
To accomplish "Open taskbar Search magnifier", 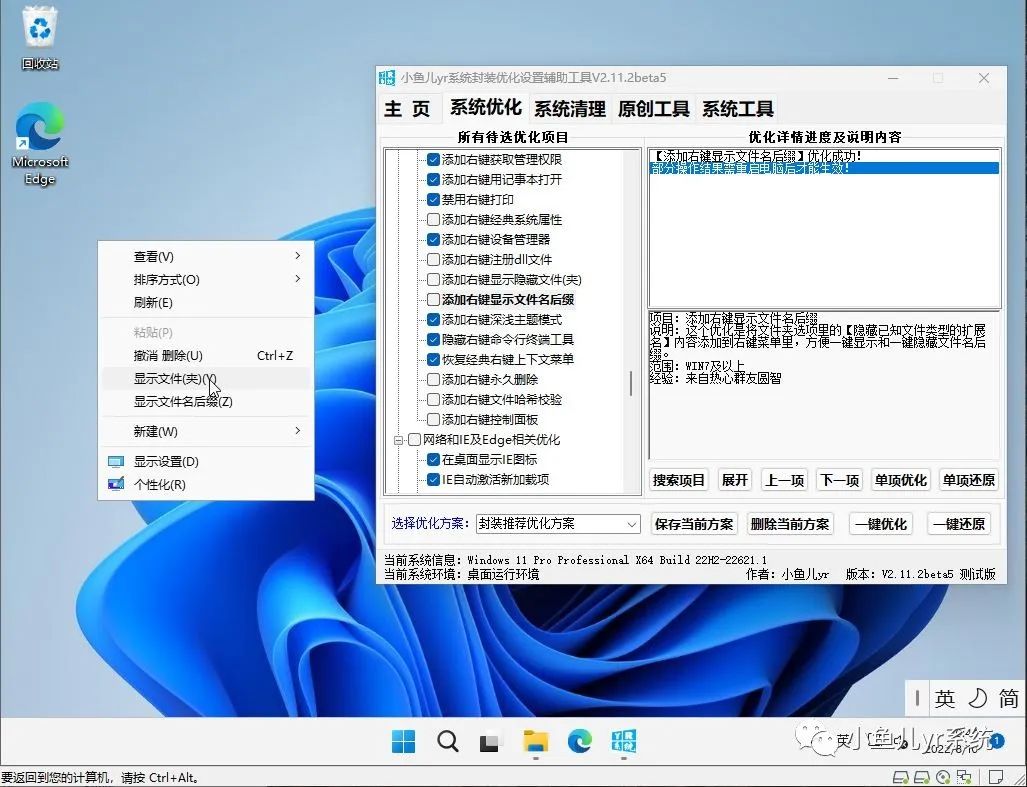I will click(447, 741).
